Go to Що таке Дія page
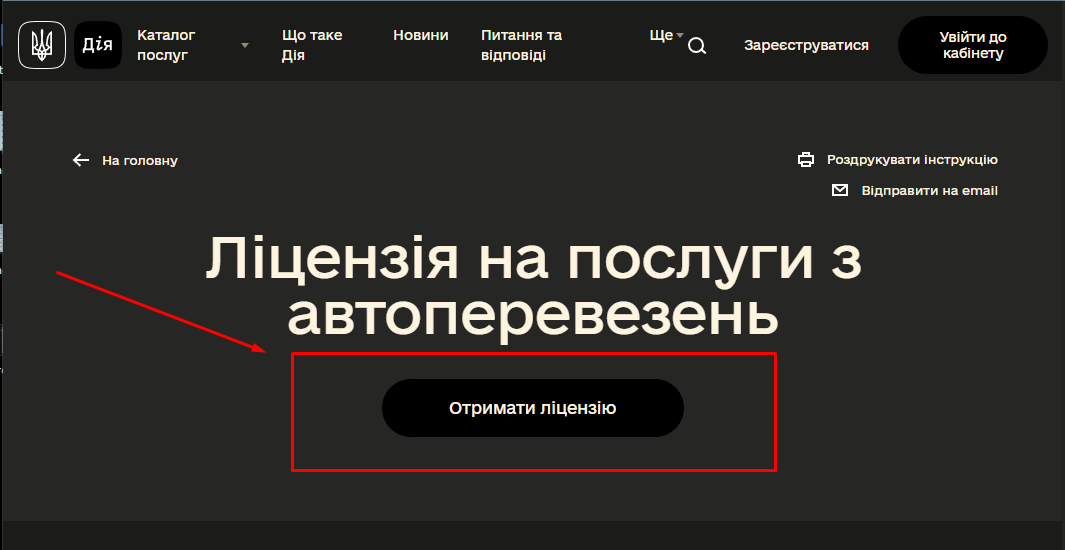Image resolution: width=1065 pixels, height=550 pixels. tap(312, 45)
